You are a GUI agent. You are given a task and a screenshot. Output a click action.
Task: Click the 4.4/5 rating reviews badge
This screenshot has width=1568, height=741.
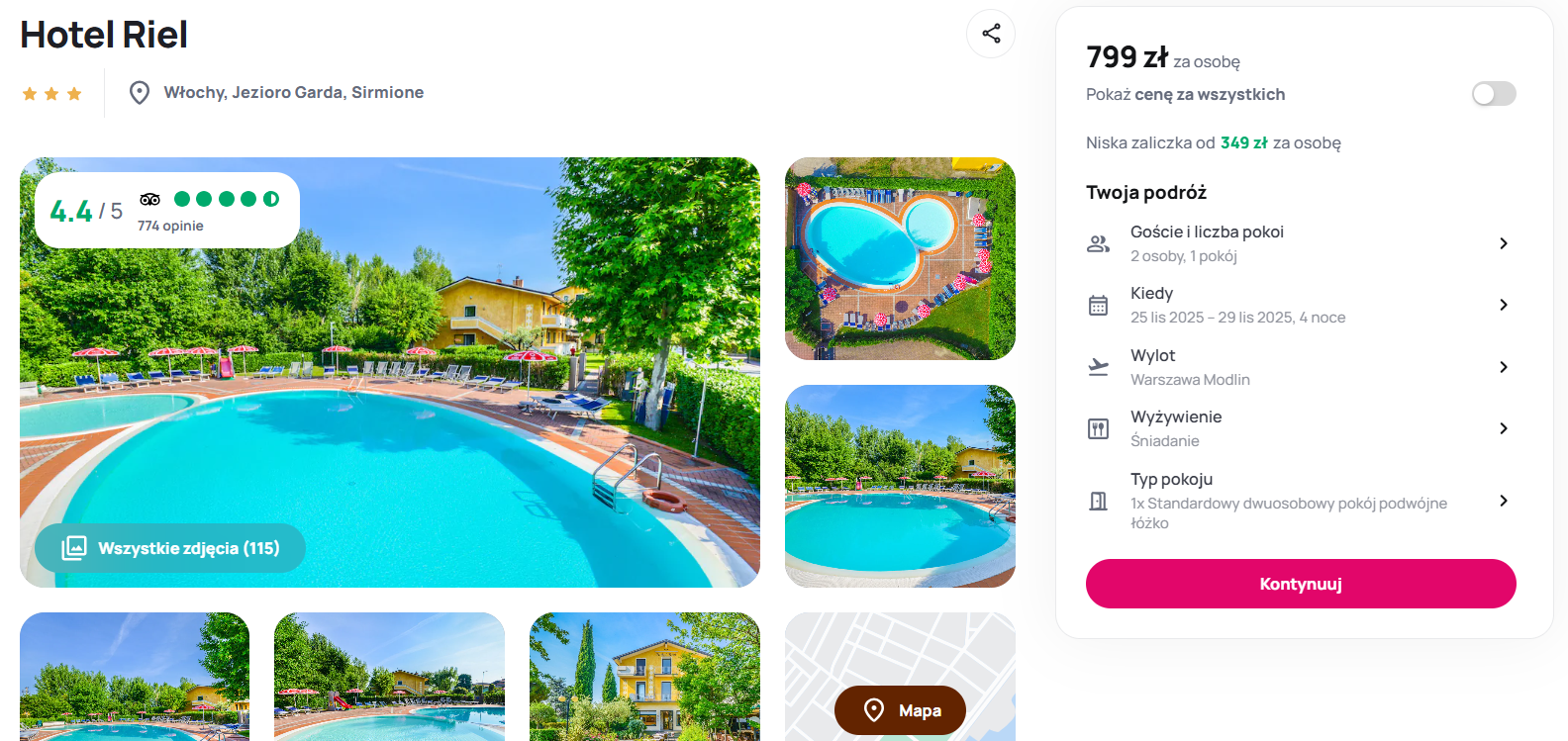click(x=167, y=211)
